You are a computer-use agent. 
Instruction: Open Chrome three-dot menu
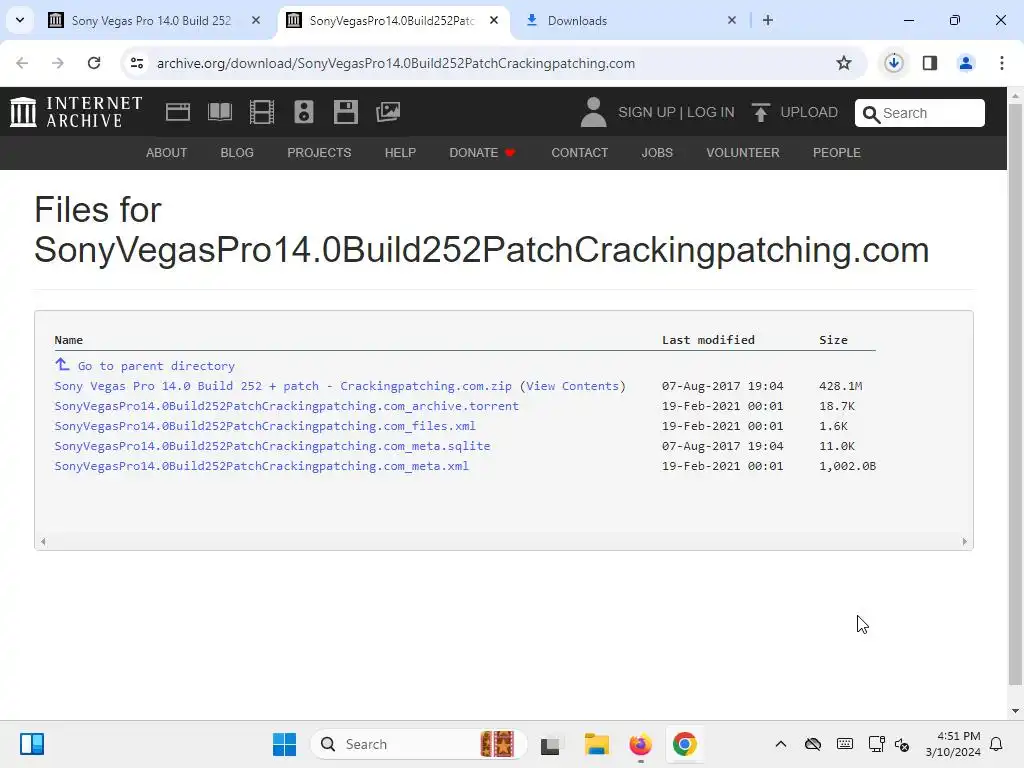click(x=1002, y=63)
